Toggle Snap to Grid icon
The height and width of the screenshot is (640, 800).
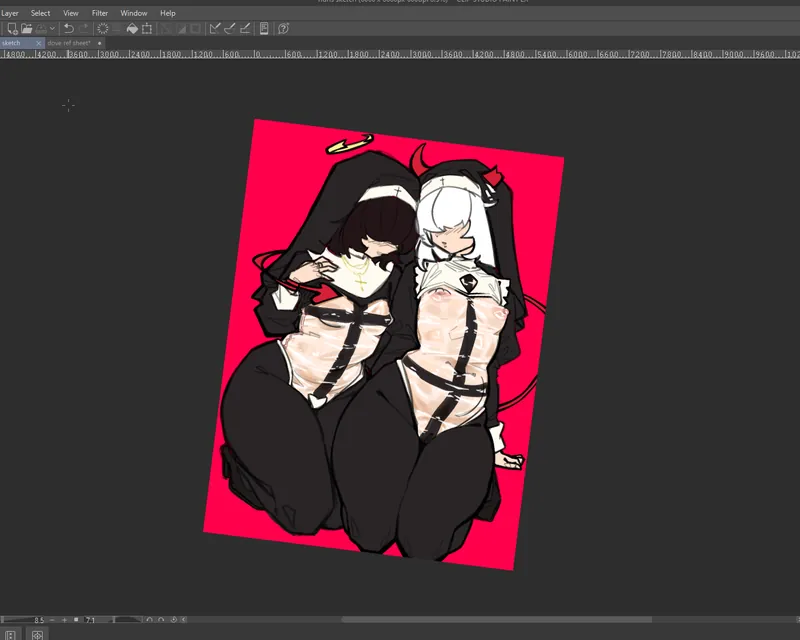tap(245, 29)
